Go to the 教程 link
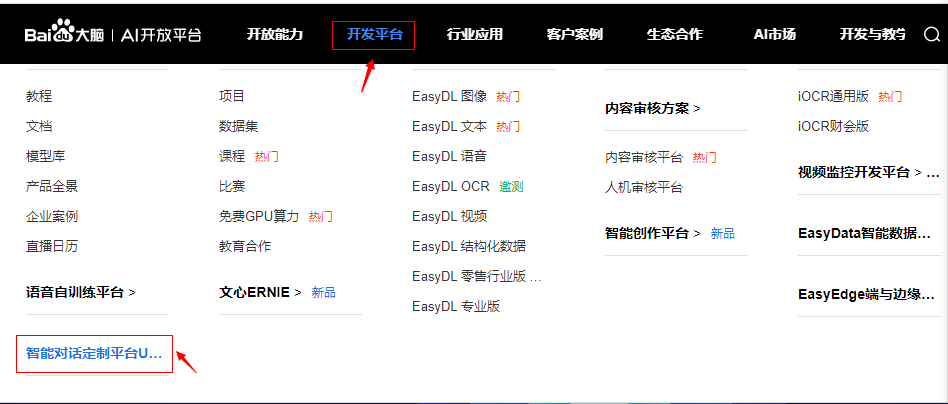This screenshot has height=404, width=948. (x=39, y=96)
